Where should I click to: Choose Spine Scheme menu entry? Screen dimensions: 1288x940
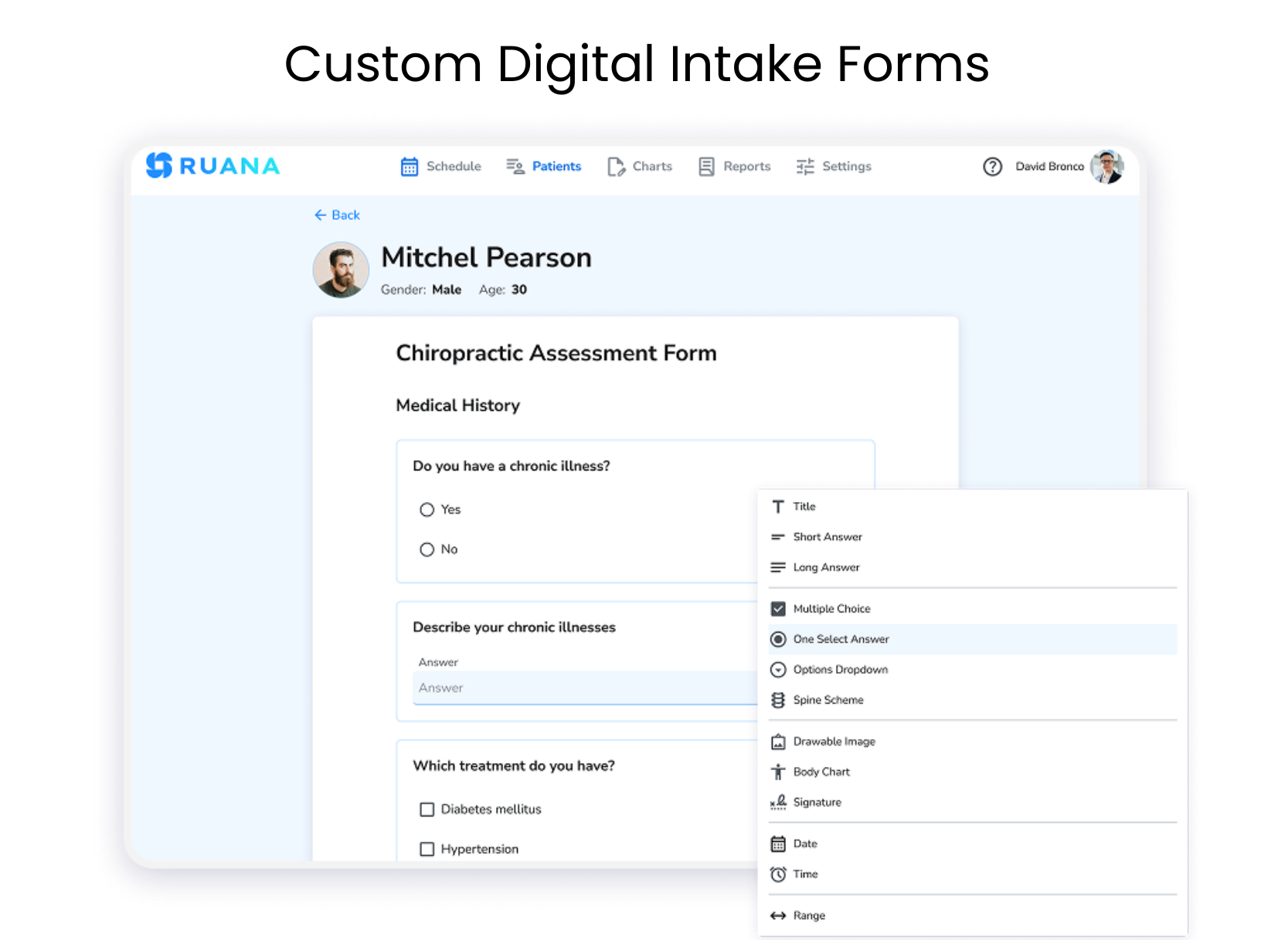point(972,700)
